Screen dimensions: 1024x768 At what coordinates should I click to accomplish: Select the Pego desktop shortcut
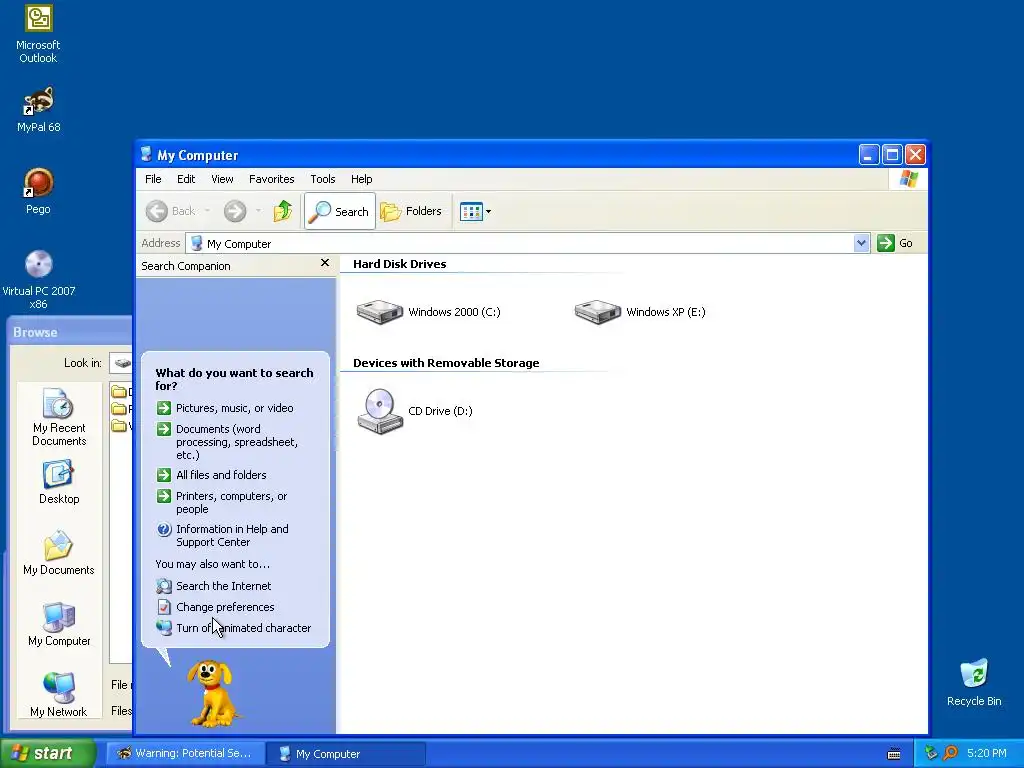point(39,192)
